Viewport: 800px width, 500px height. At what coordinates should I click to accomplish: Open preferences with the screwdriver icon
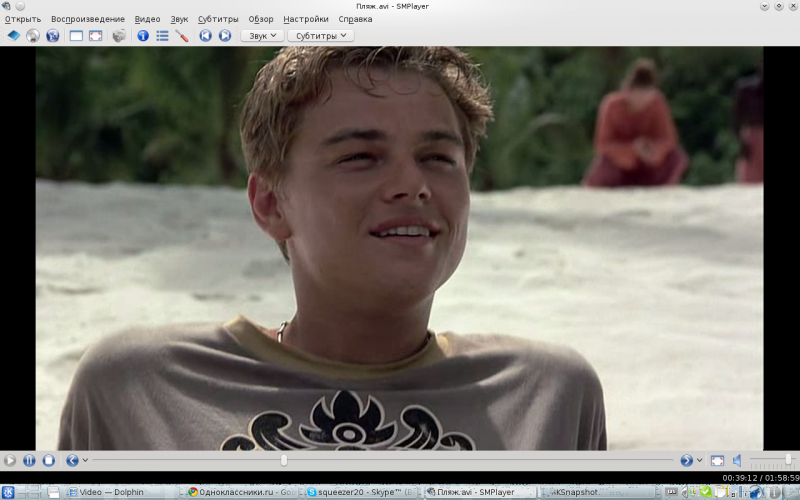[182, 36]
